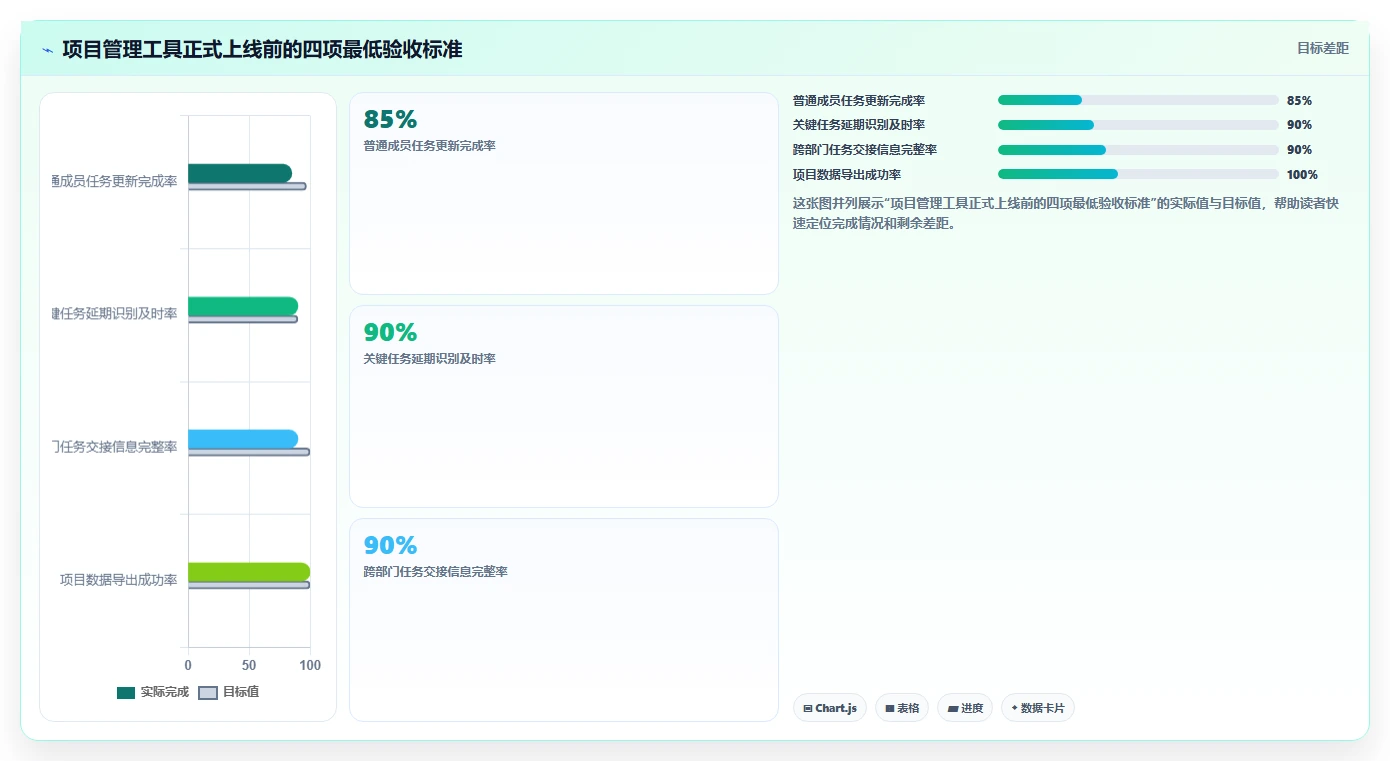Screen dimensions: 1390x761
Task: Click the 目标差距 label in header
Action: coord(1322,48)
